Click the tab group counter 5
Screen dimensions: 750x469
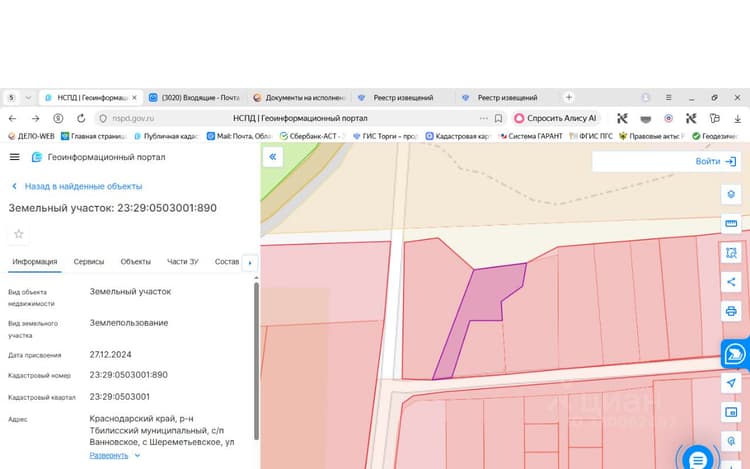(11, 98)
